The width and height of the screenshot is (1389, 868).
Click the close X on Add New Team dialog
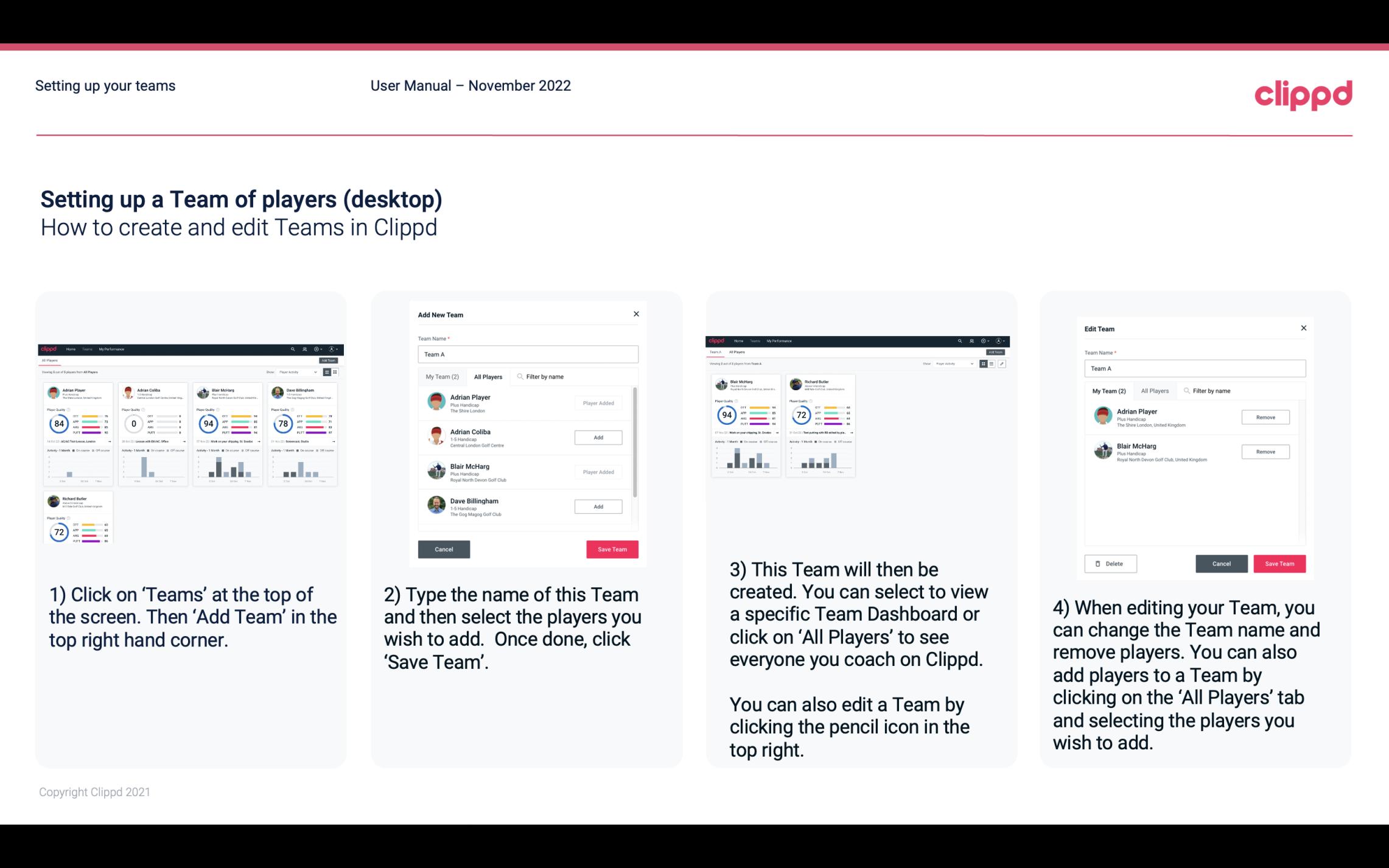pos(636,314)
